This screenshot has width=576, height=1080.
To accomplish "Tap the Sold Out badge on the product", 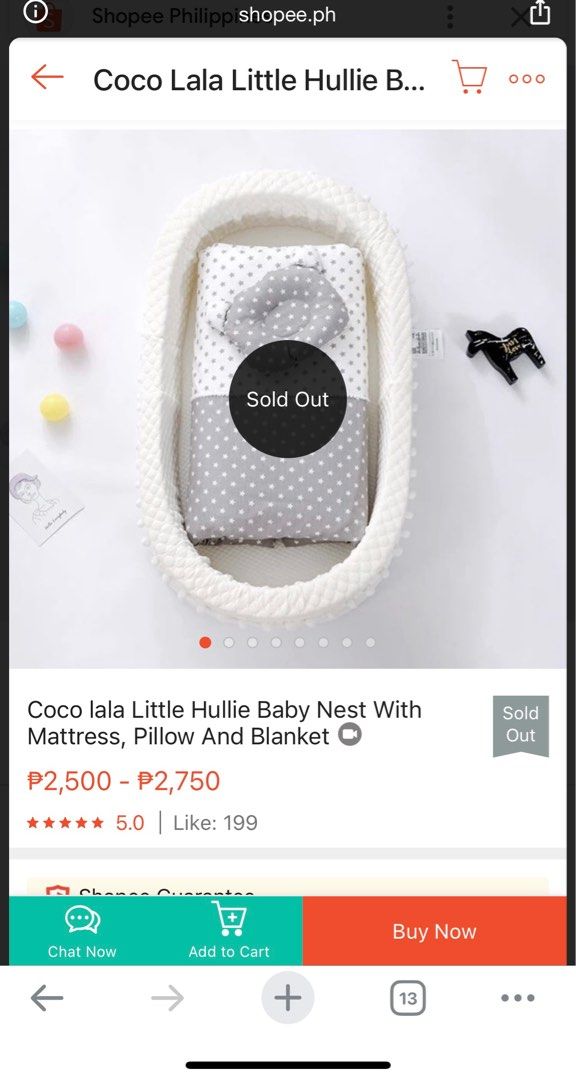I will coord(287,399).
